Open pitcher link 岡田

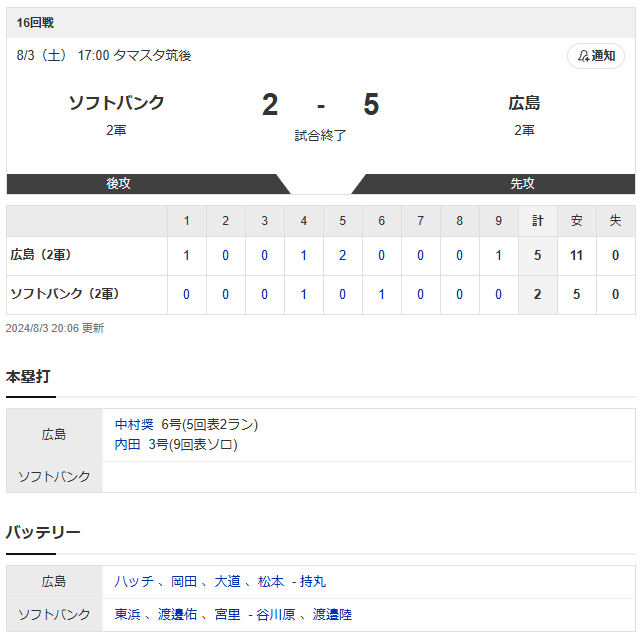[184, 581]
